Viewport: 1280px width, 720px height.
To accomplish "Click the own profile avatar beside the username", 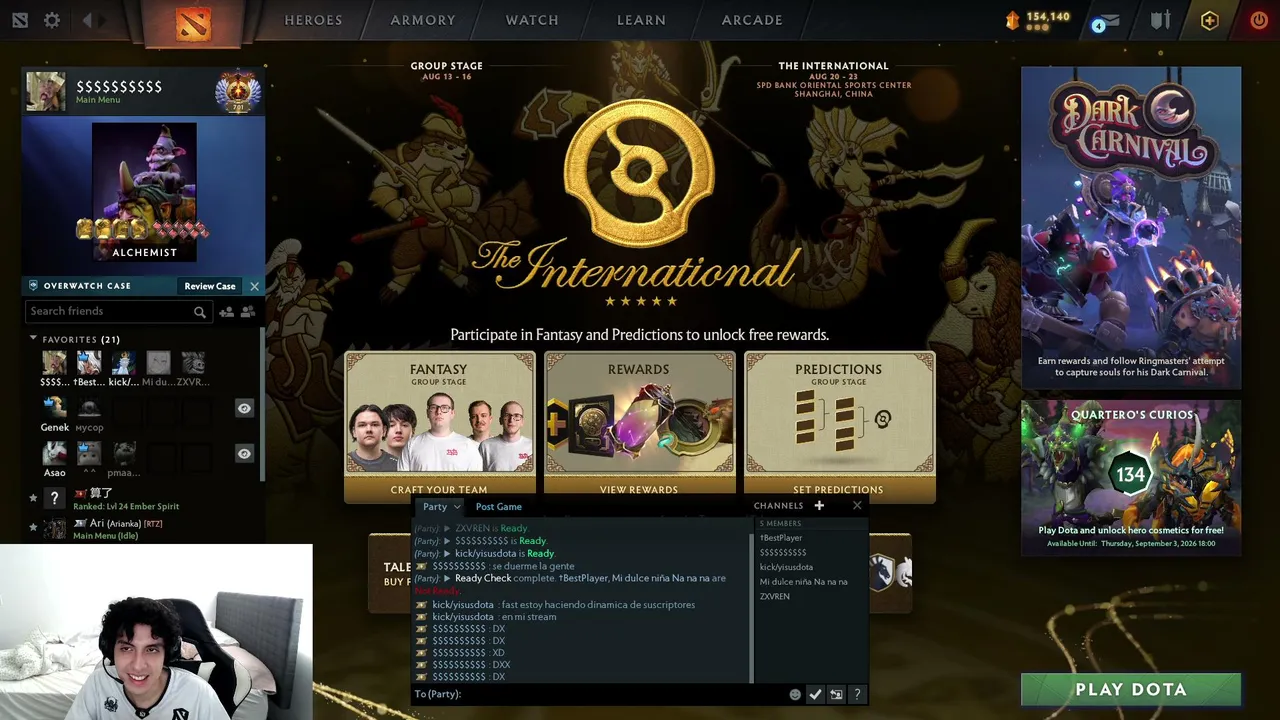I will click(46, 92).
